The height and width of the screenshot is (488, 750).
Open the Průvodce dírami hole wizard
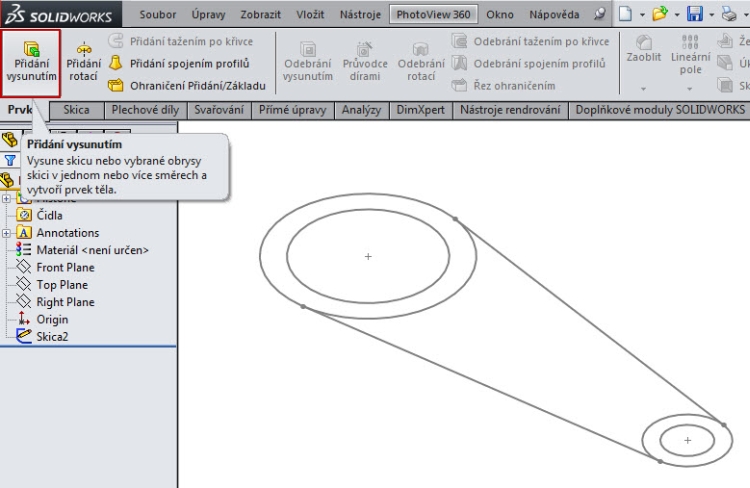pyautogui.click(x=364, y=62)
